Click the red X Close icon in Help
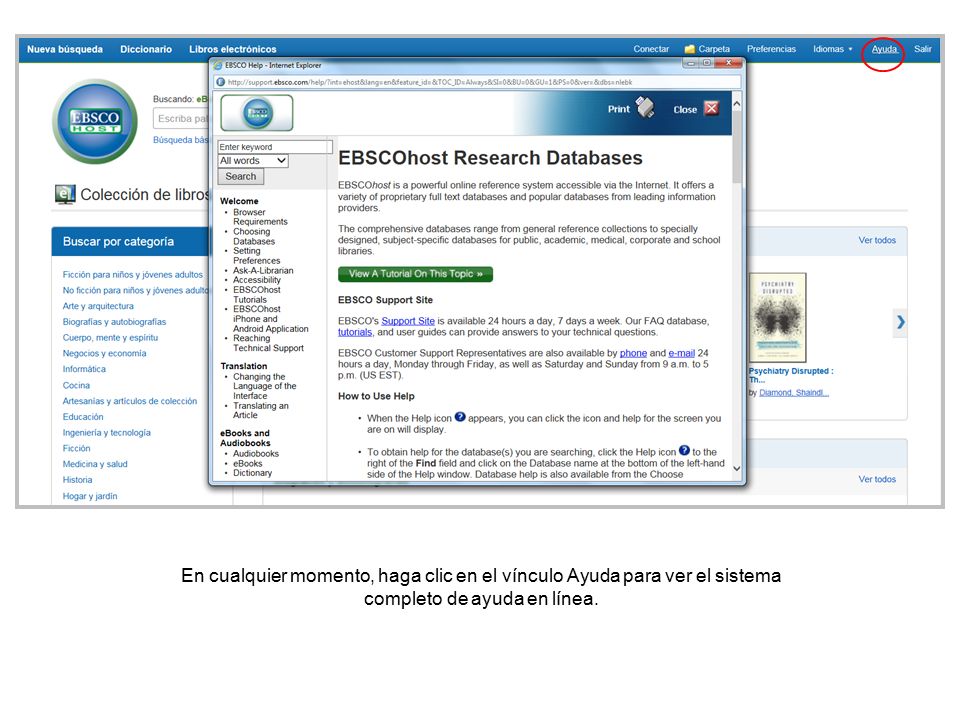 pyautogui.click(x=711, y=108)
